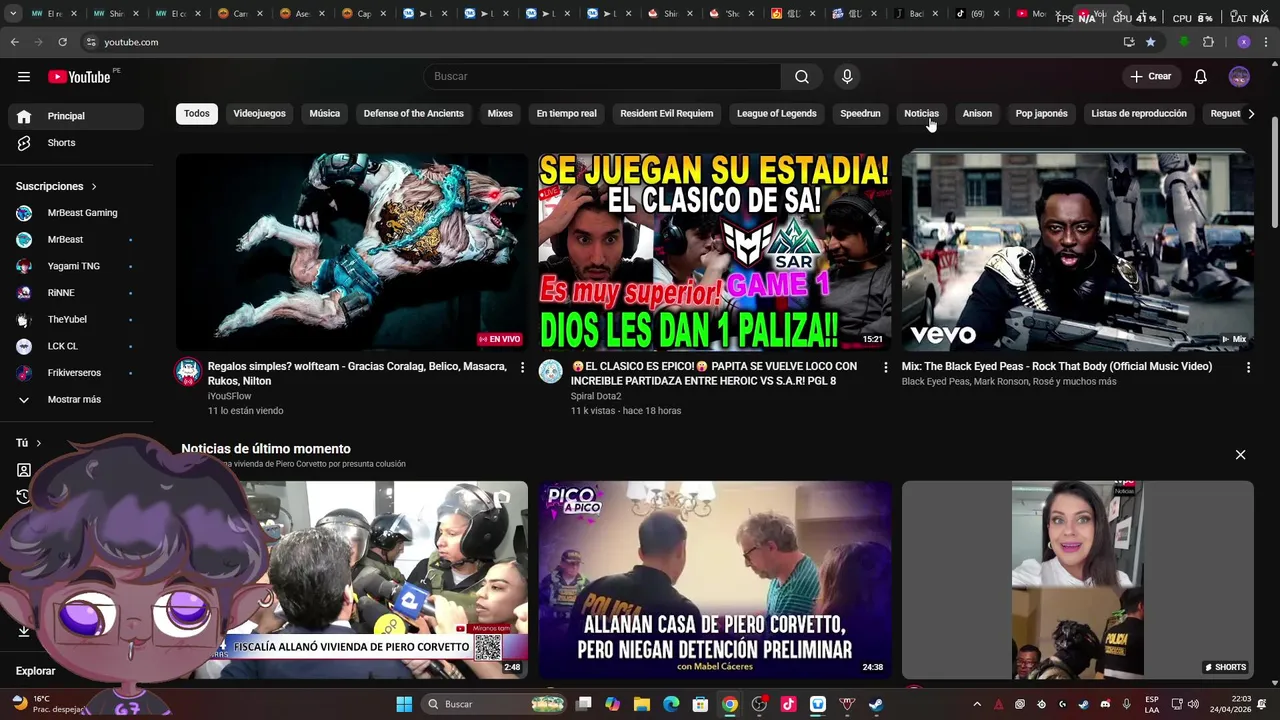The height and width of the screenshot is (720, 1280).
Task: Select the Anison chip
Action: coord(977,114)
